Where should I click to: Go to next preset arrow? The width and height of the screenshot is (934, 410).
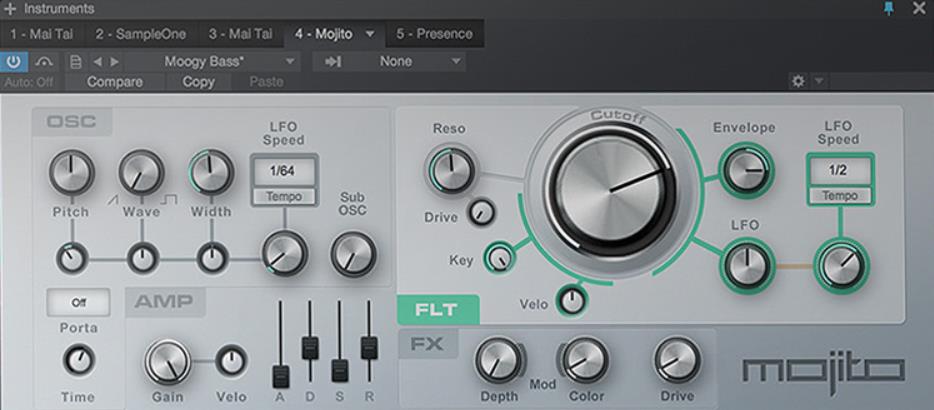(x=114, y=61)
